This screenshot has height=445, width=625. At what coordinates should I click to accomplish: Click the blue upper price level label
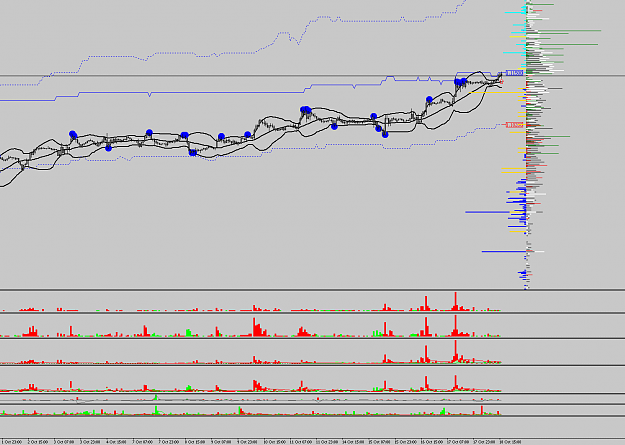pyautogui.click(x=514, y=73)
